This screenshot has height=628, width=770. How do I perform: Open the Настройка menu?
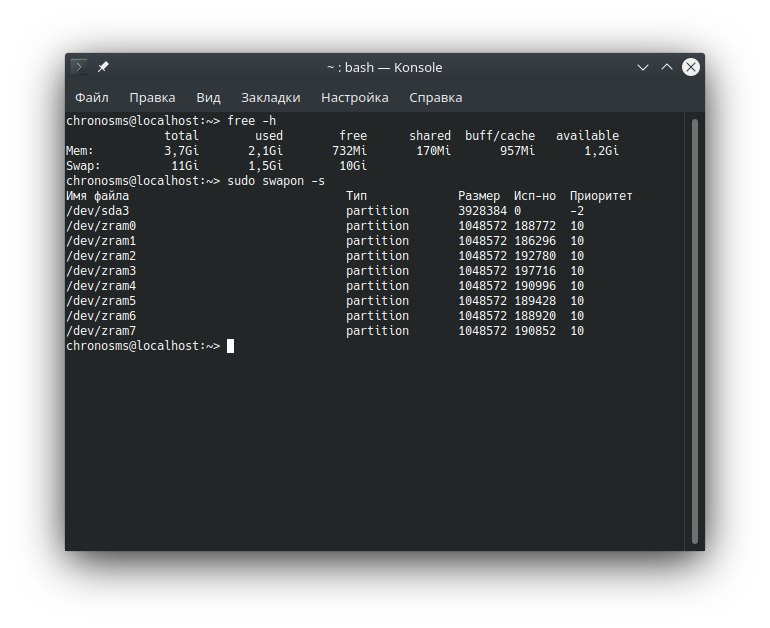click(x=355, y=98)
